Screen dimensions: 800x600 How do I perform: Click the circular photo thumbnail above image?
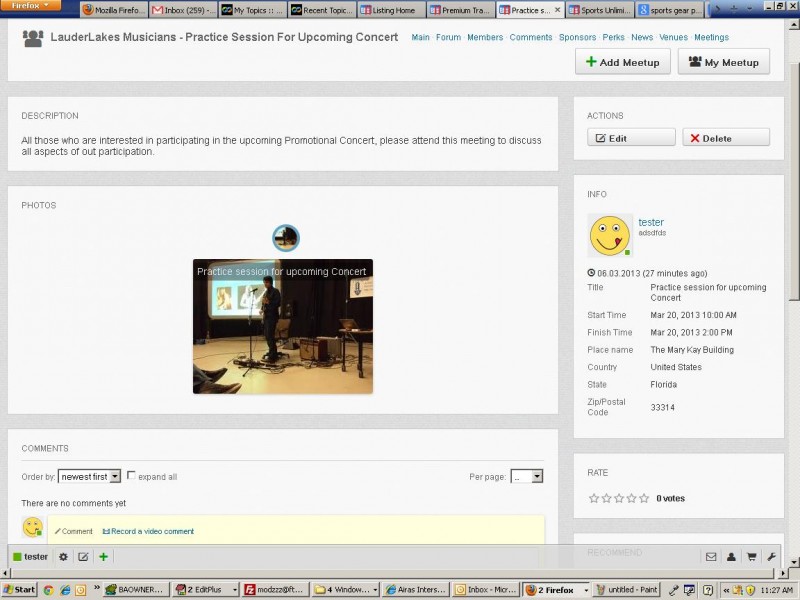click(286, 238)
